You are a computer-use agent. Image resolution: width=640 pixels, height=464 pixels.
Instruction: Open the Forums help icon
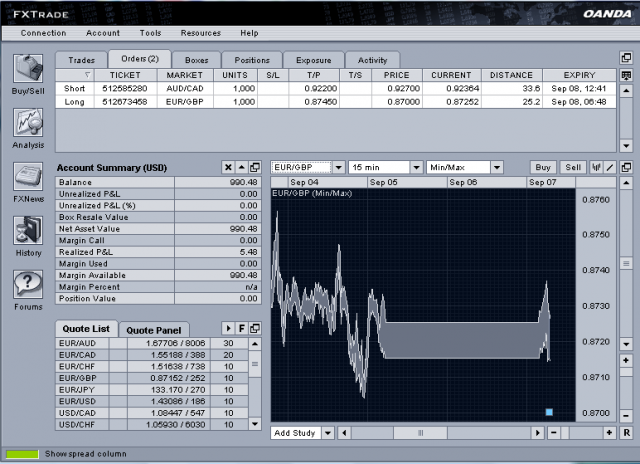tap(28, 284)
